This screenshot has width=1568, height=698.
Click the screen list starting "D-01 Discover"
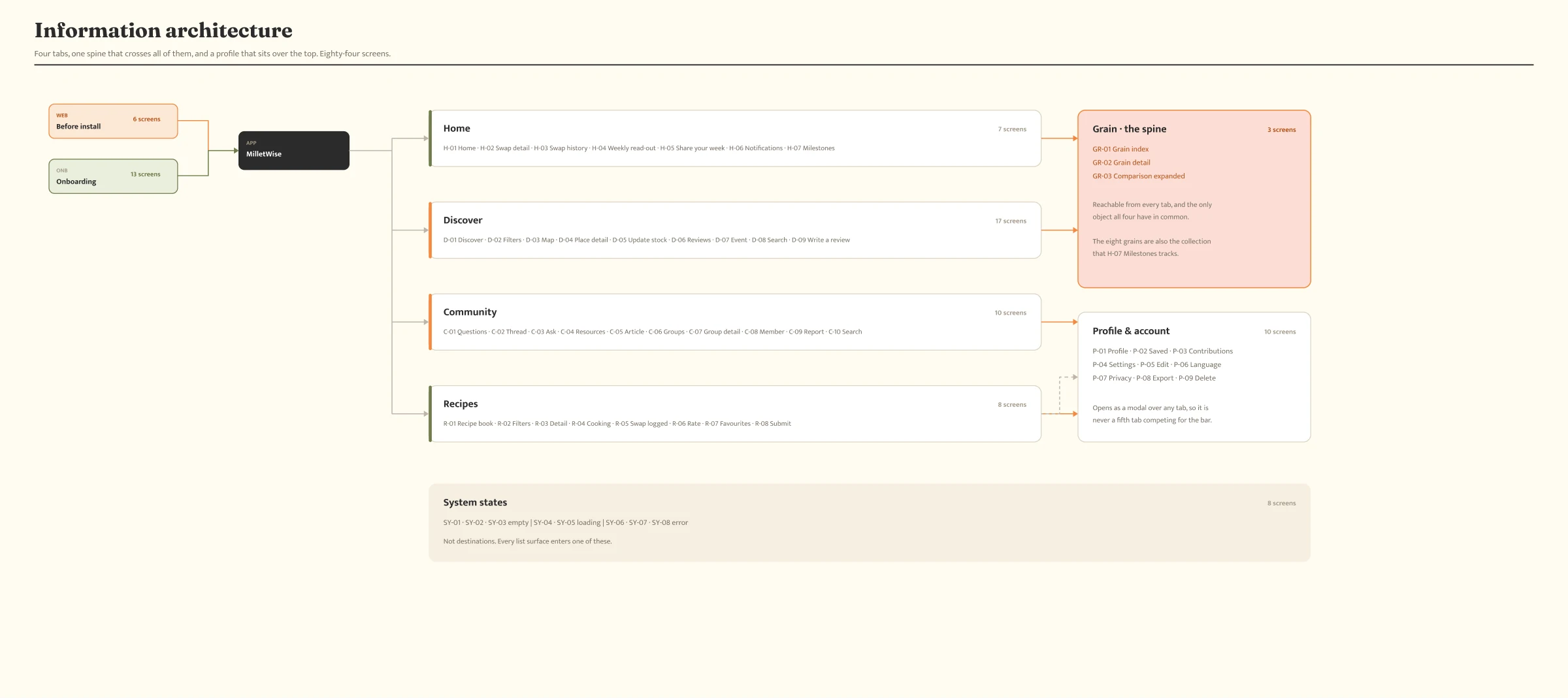click(x=647, y=240)
